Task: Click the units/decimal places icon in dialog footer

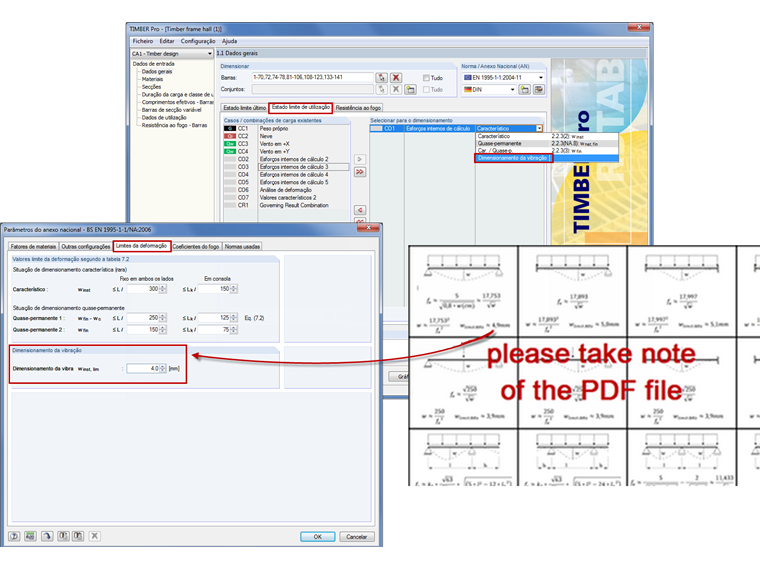Action: [x=31, y=536]
